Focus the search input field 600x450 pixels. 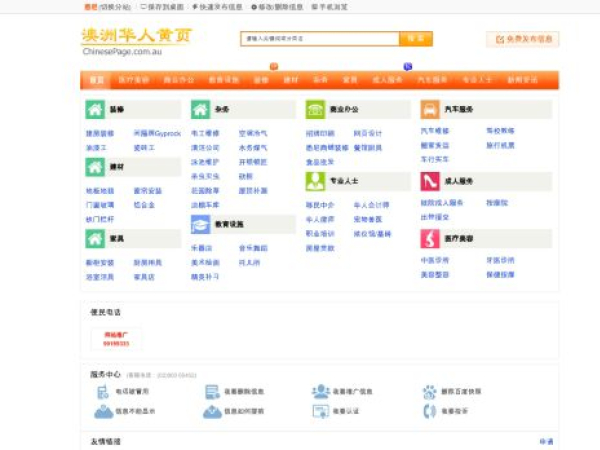(x=318, y=39)
